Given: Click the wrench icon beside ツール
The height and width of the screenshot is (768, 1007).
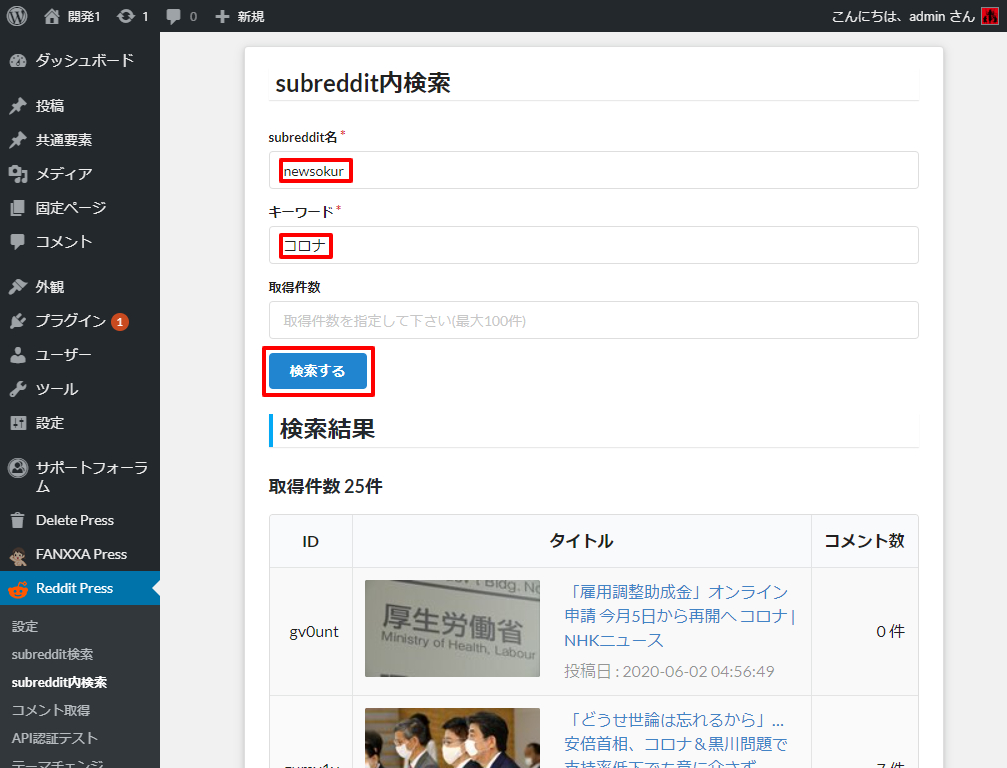Looking at the screenshot, I should click(18, 389).
